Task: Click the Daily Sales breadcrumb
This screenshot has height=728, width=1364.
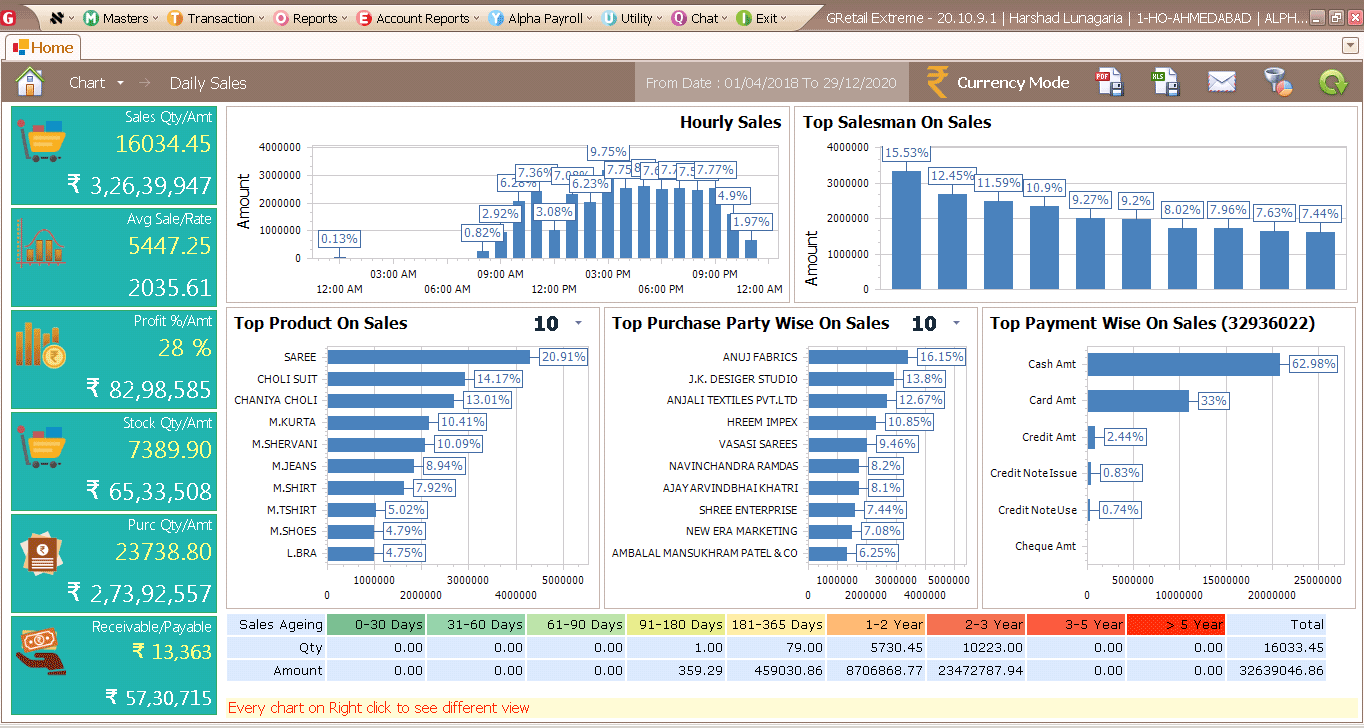Action: coord(208,83)
